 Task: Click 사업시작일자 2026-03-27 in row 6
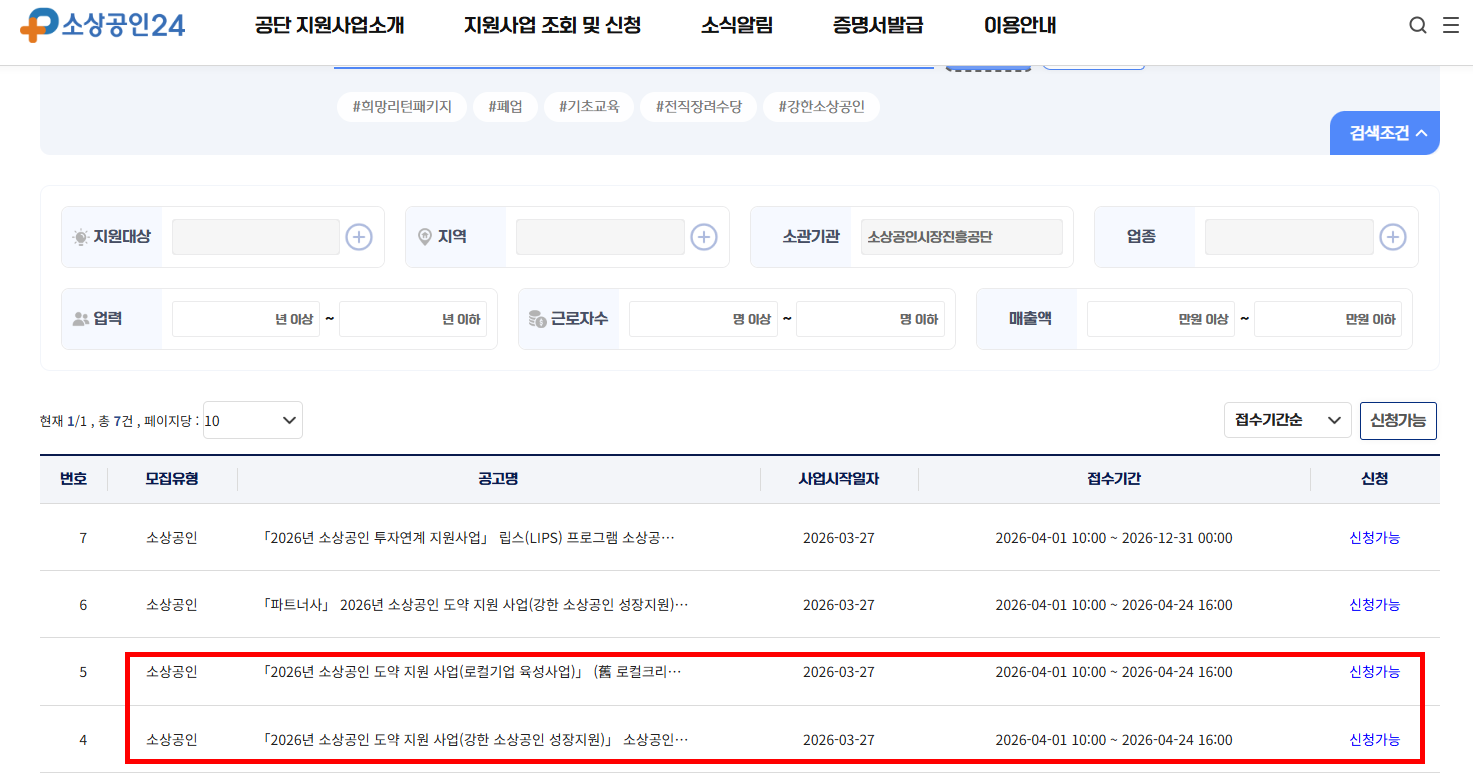[839, 605]
